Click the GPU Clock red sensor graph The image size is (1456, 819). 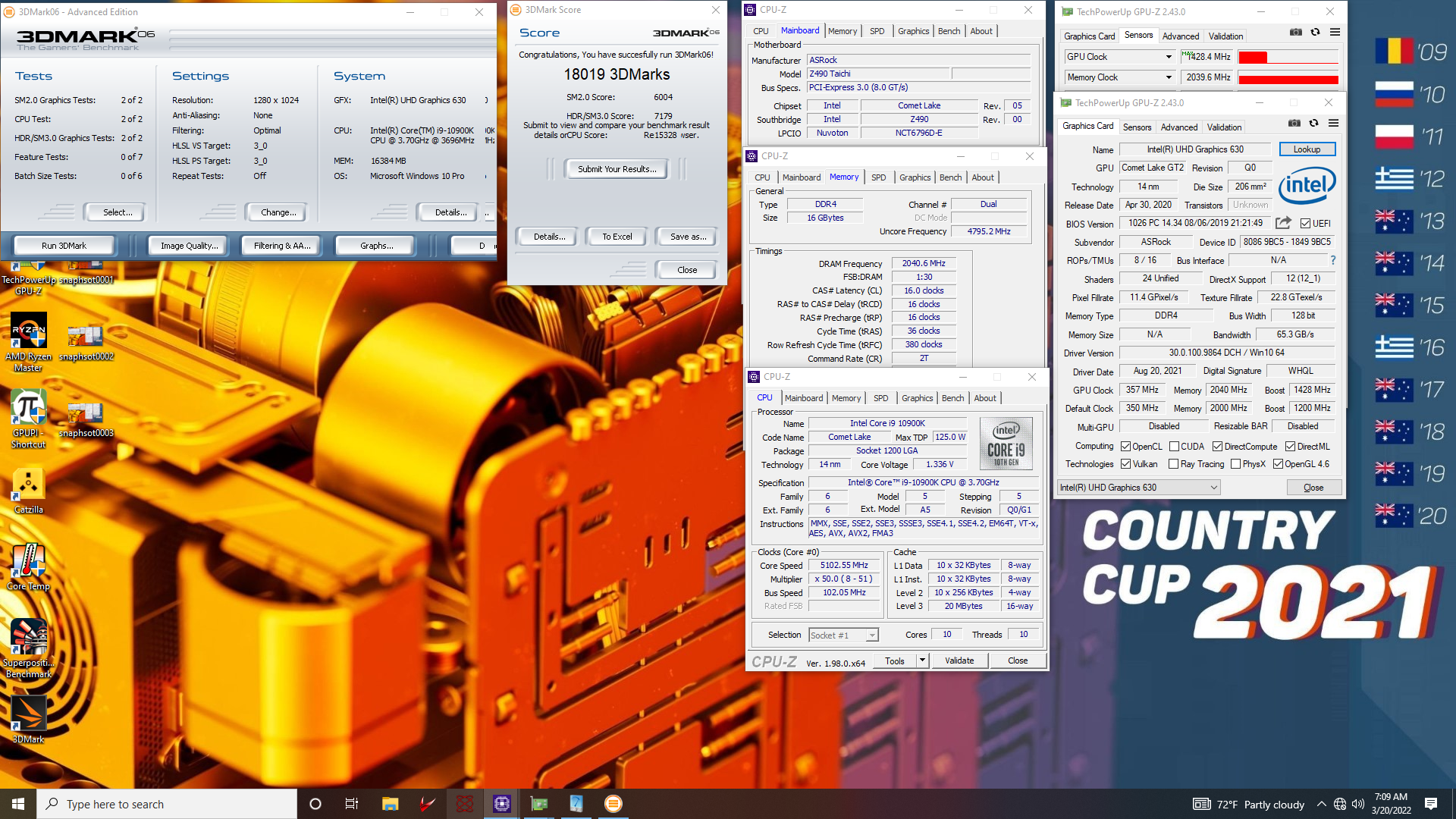click(x=1288, y=58)
